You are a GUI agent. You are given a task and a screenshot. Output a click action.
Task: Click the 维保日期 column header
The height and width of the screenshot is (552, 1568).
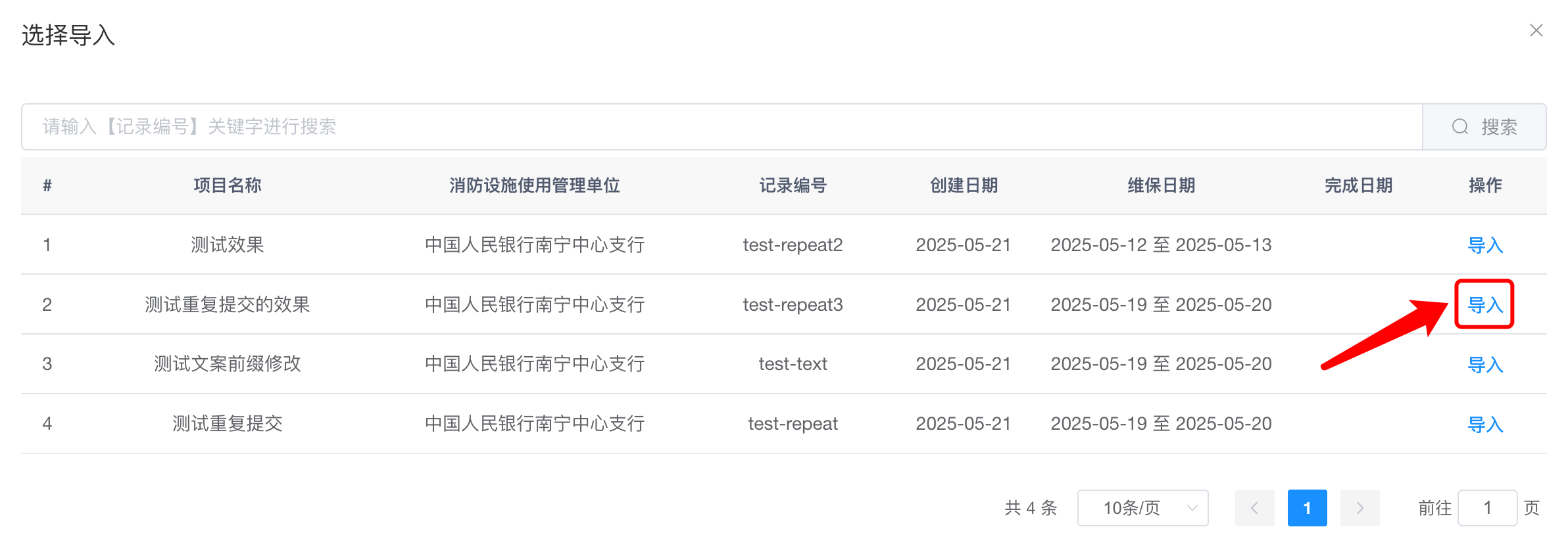click(x=1161, y=185)
